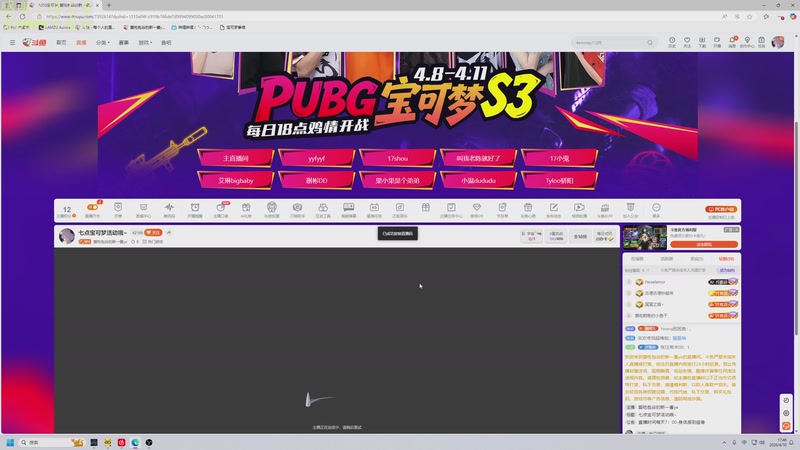
Task: Open the monitor screen icon in streamer toolbar
Action: pyautogui.click(x=348, y=209)
